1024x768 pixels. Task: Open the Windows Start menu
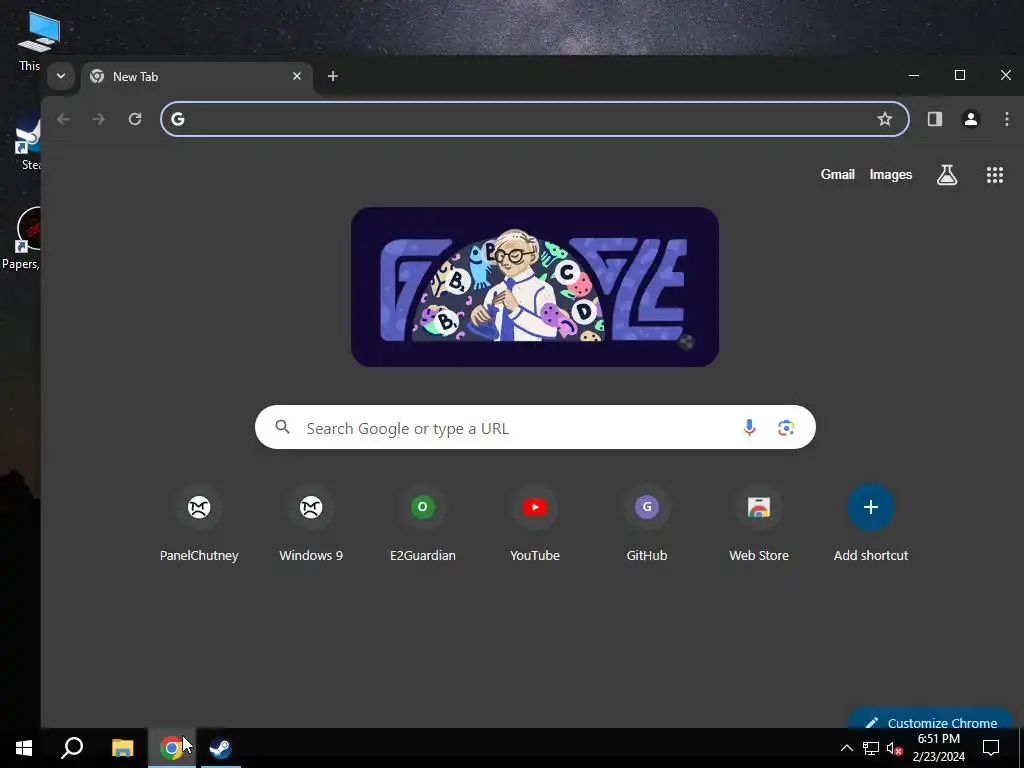[24, 748]
